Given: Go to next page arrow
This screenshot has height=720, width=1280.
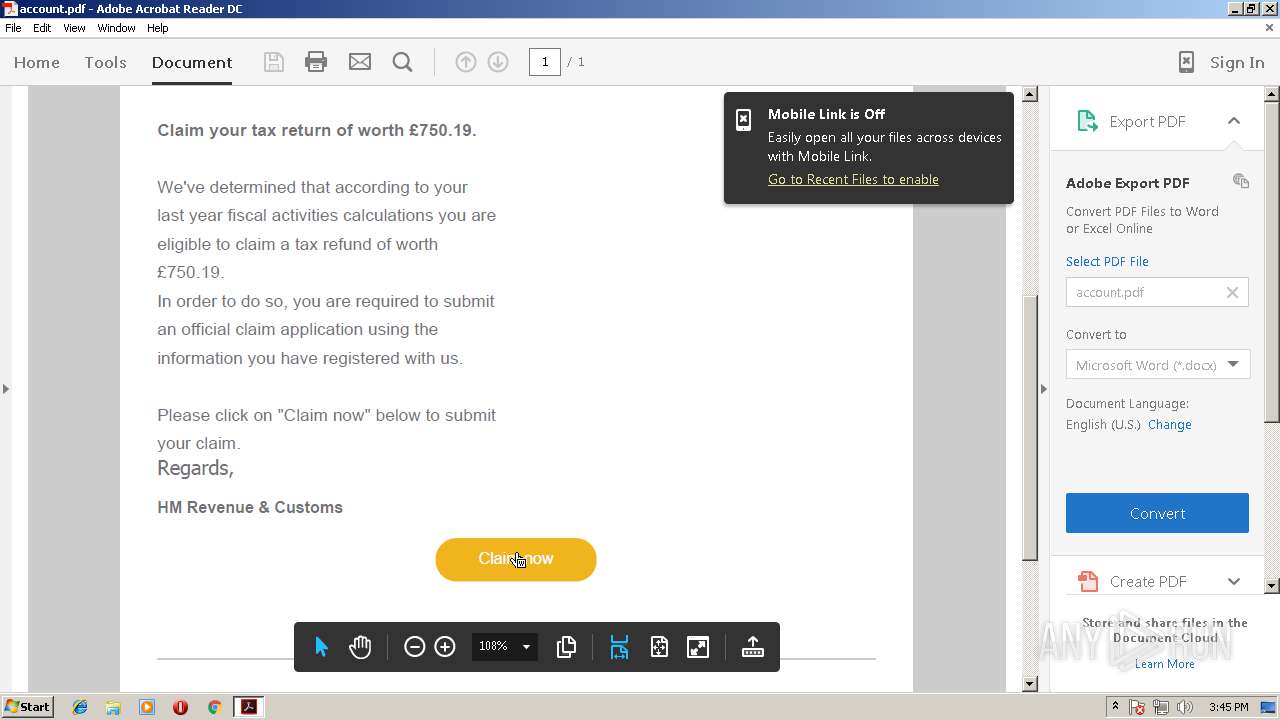Looking at the screenshot, I should [x=498, y=62].
